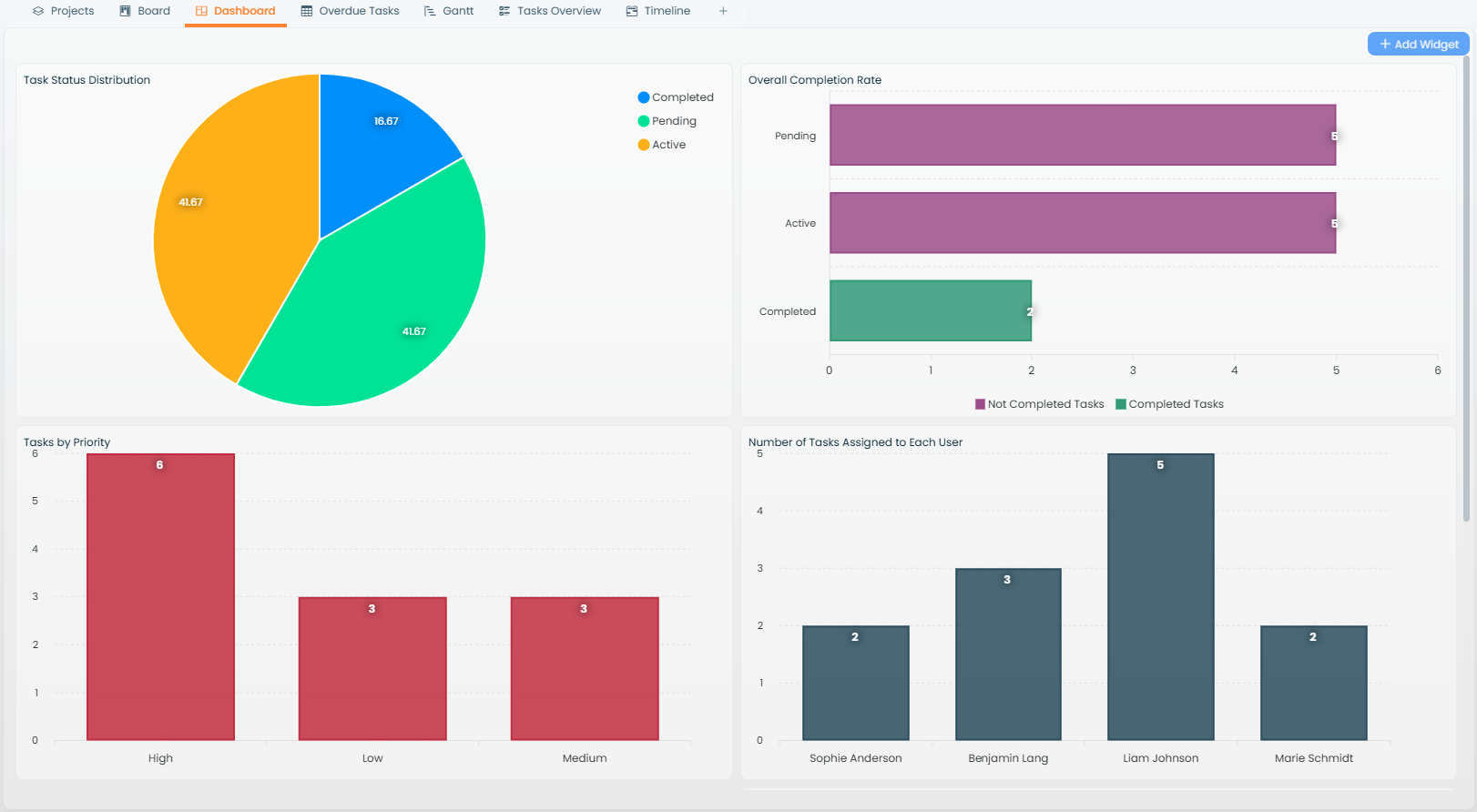Open the Overdue Tasks tab

(x=351, y=11)
